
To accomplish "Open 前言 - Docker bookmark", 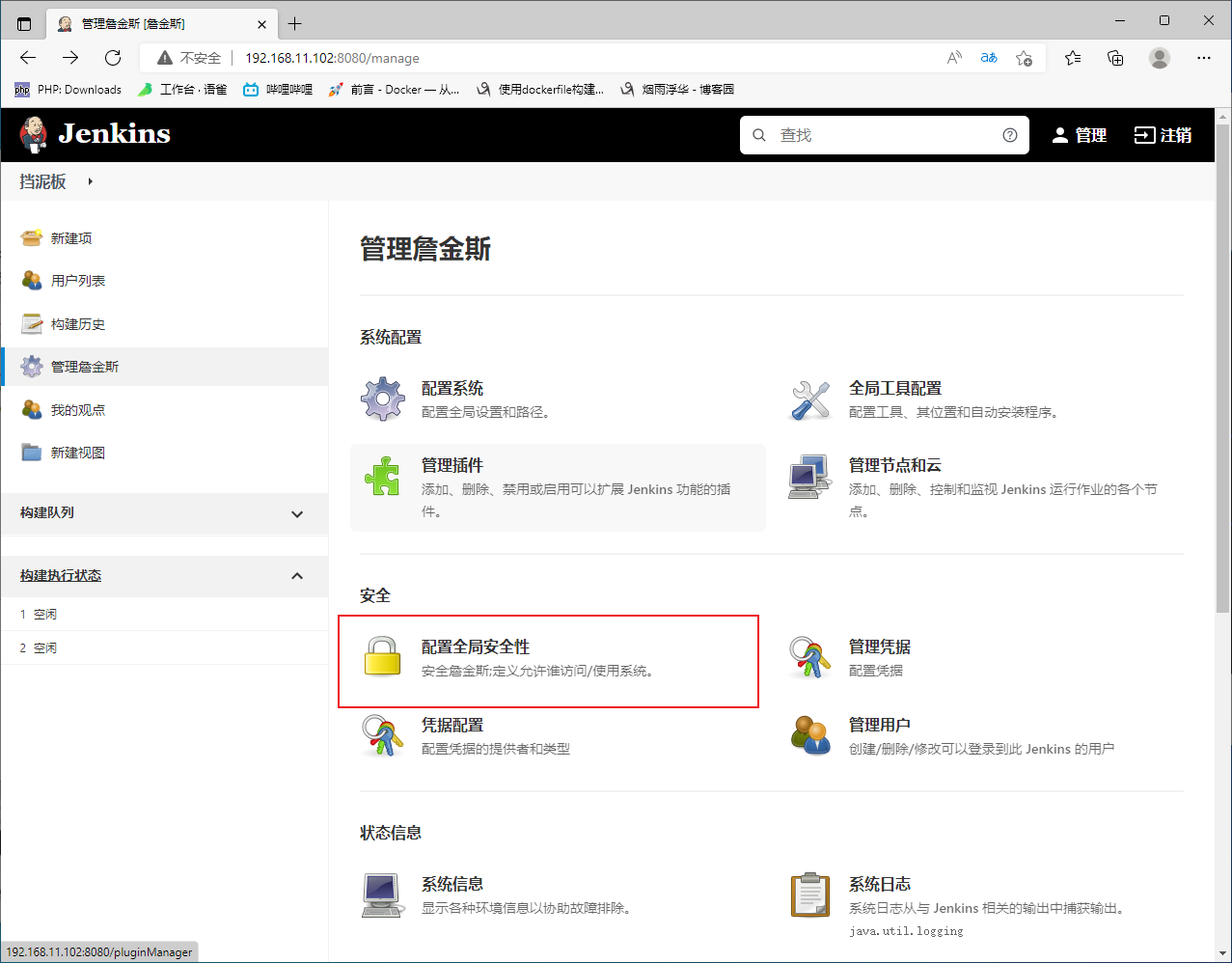I will pos(394,89).
